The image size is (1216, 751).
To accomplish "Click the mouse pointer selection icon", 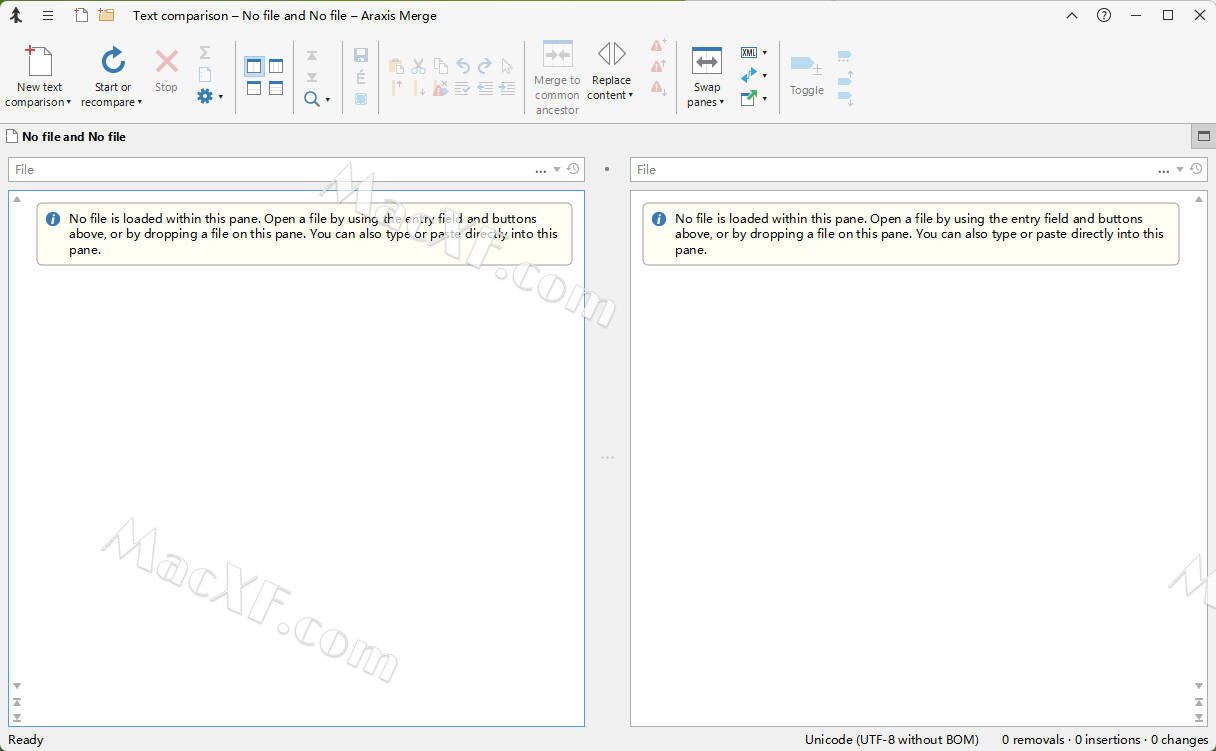I will 508,66.
